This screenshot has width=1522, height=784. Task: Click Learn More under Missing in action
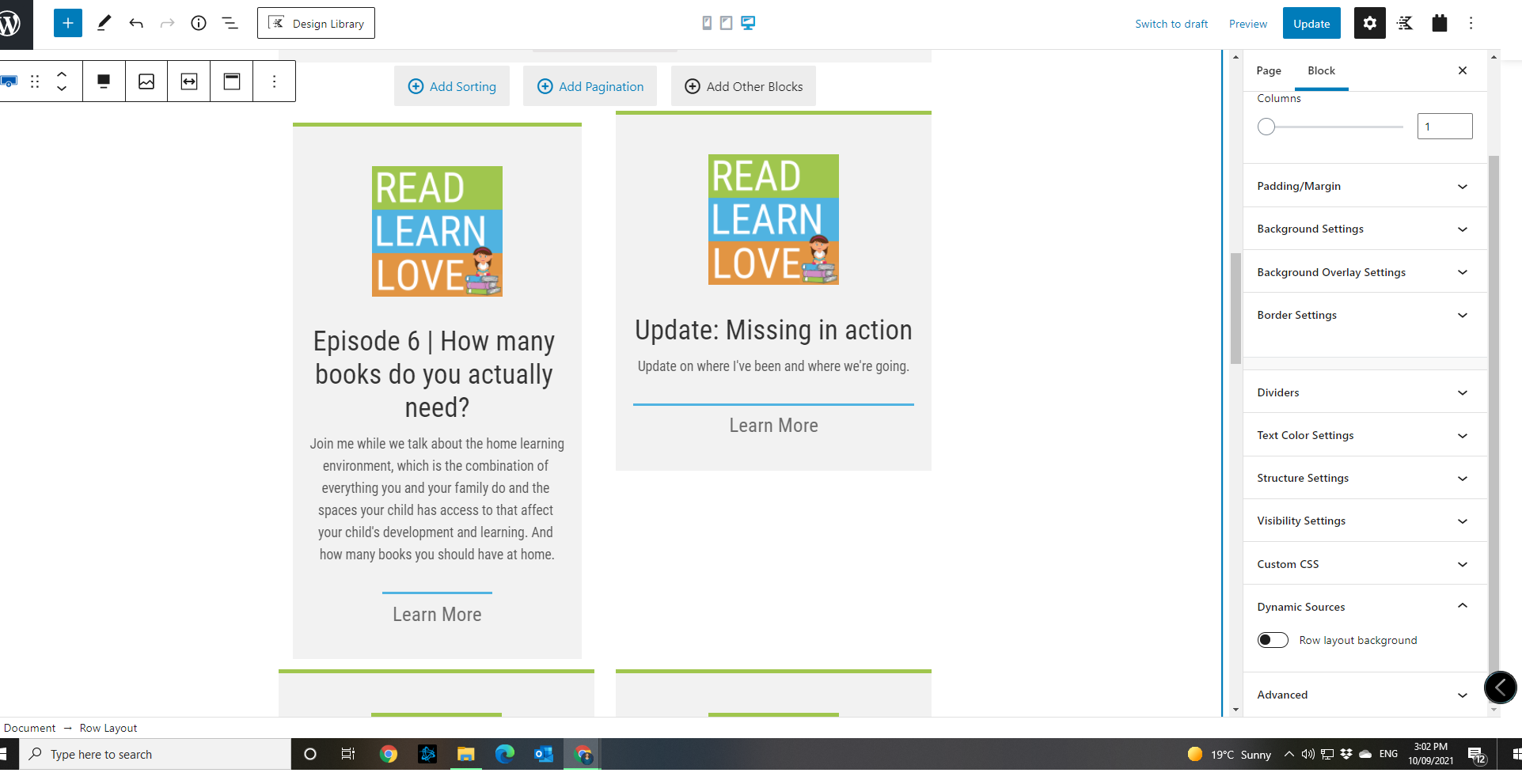[x=773, y=426]
